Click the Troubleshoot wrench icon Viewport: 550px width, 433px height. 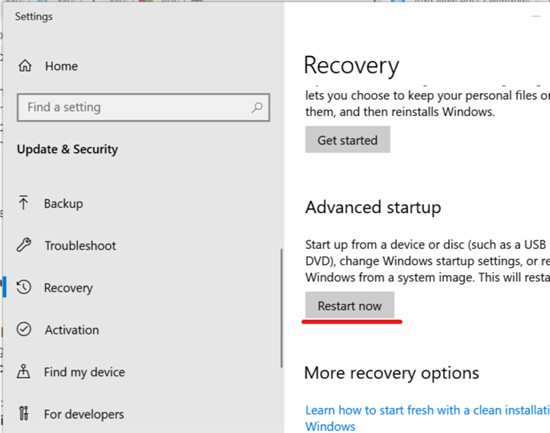pyautogui.click(x=24, y=245)
